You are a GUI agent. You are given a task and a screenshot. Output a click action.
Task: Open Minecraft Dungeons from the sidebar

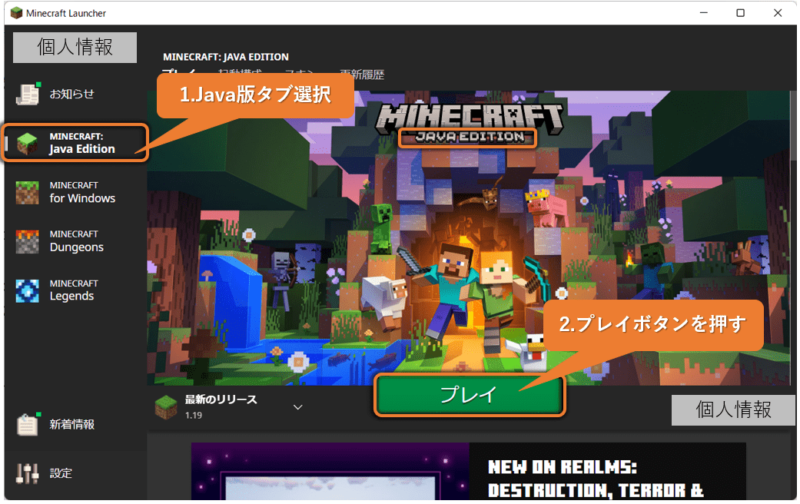coord(60,241)
